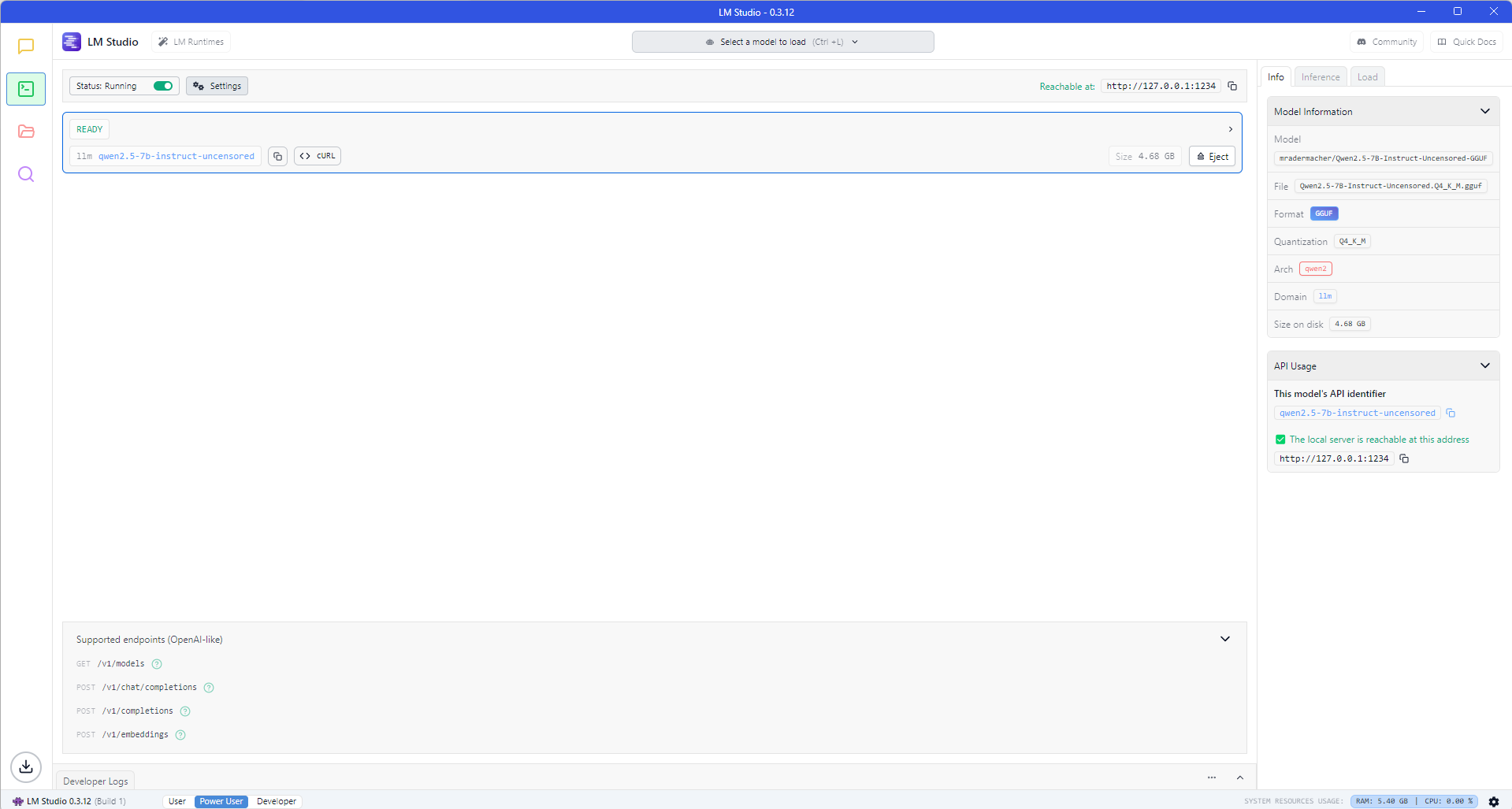
Task: Expand Developer Logs panel chevron
Action: [1240, 777]
